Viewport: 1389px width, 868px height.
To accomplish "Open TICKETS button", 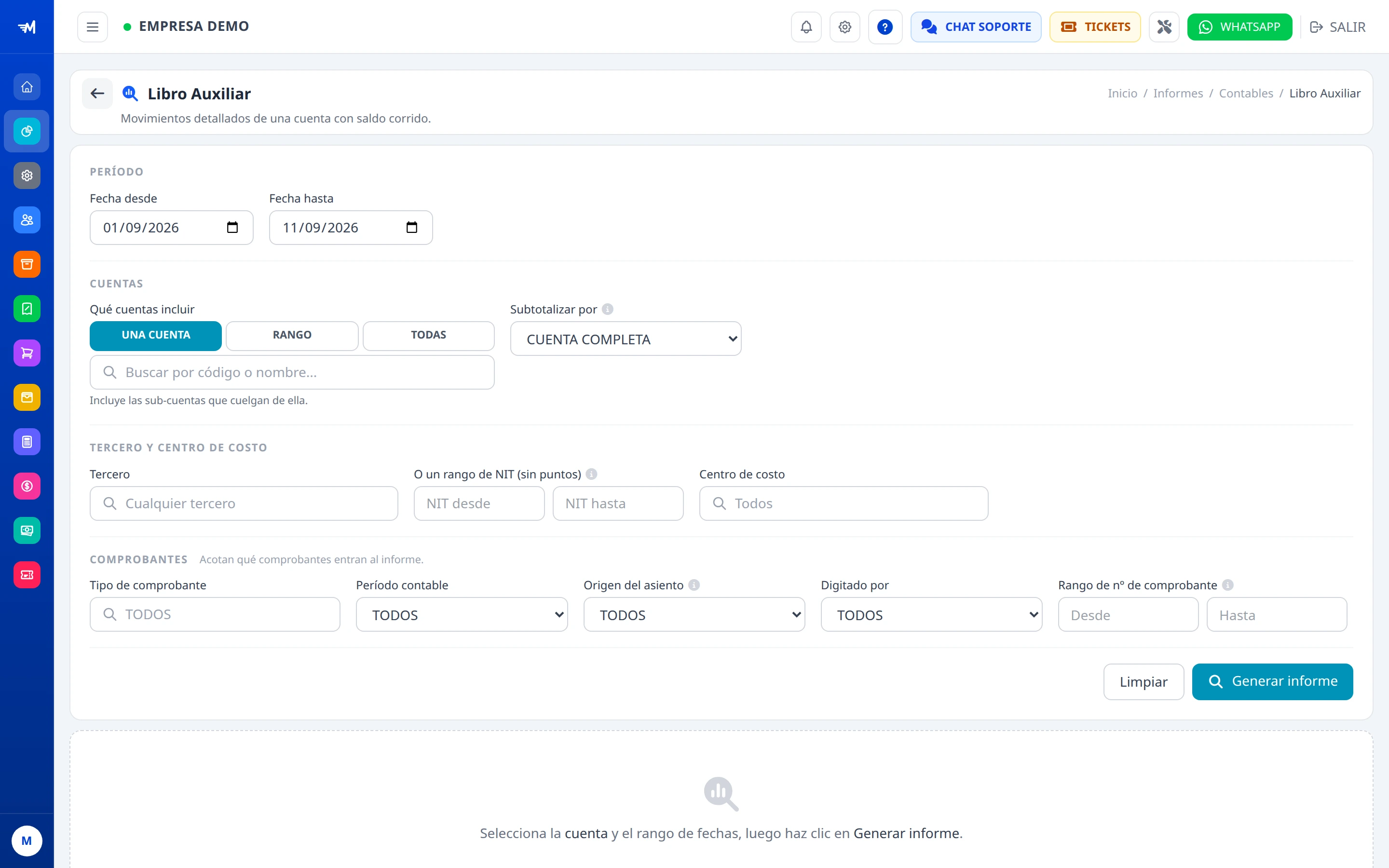I will (1094, 27).
